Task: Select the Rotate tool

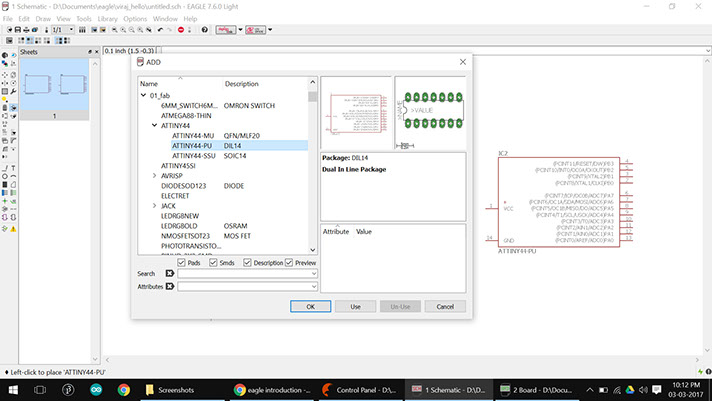Action: [13, 83]
